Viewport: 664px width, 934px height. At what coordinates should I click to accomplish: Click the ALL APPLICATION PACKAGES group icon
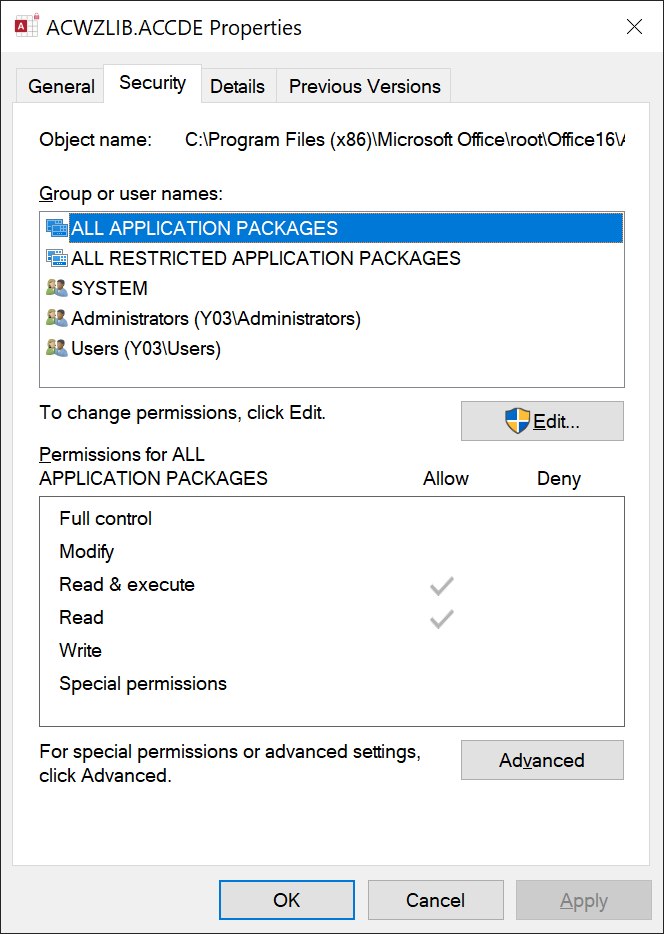pos(56,228)
